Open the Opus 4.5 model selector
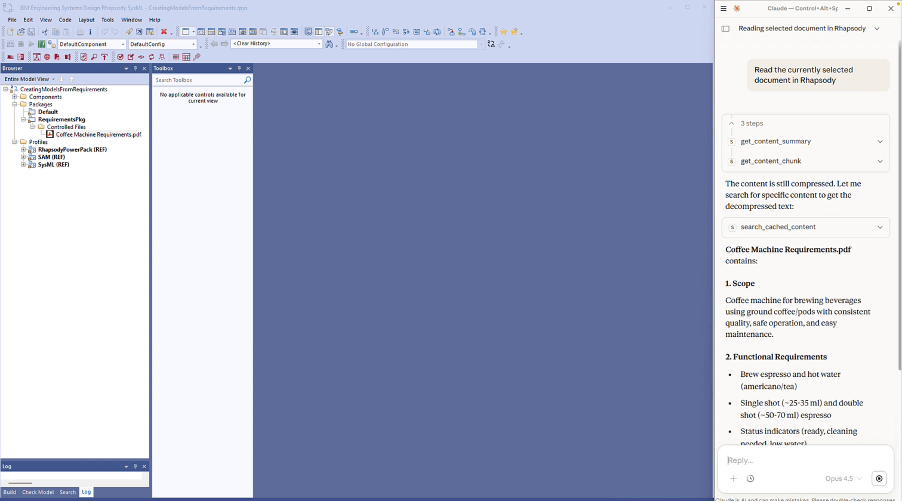This screenshot has height=502, width=902. [x=843, y=478]
